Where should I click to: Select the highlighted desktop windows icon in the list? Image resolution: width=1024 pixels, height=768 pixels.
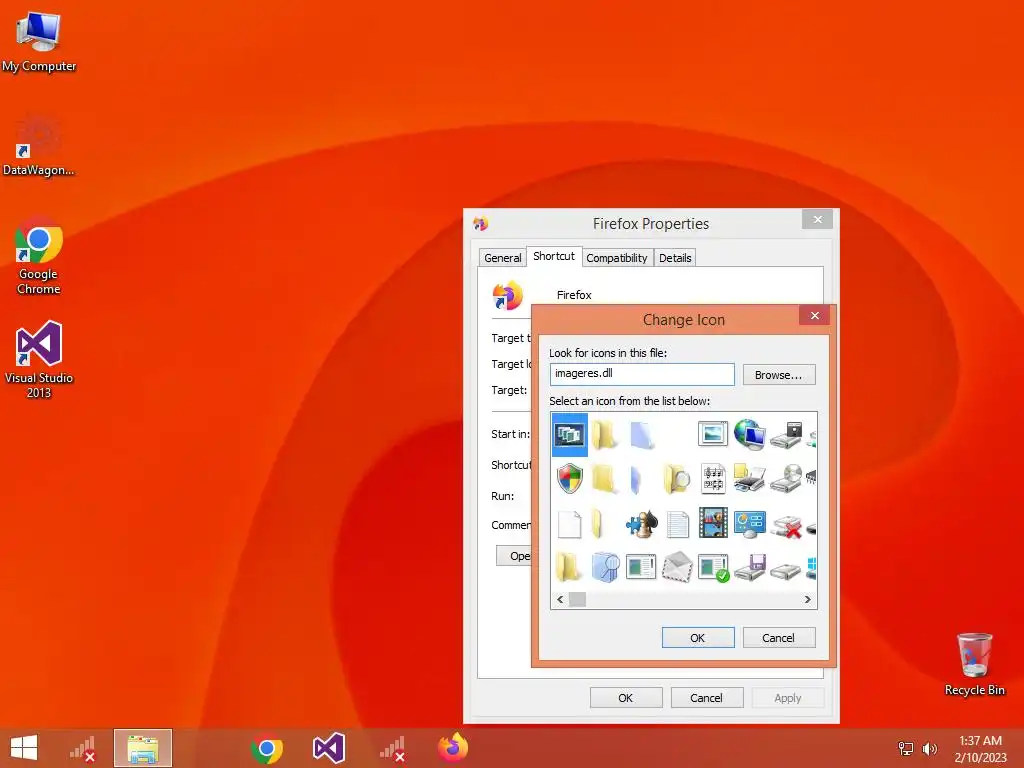[x=569, y=434]
